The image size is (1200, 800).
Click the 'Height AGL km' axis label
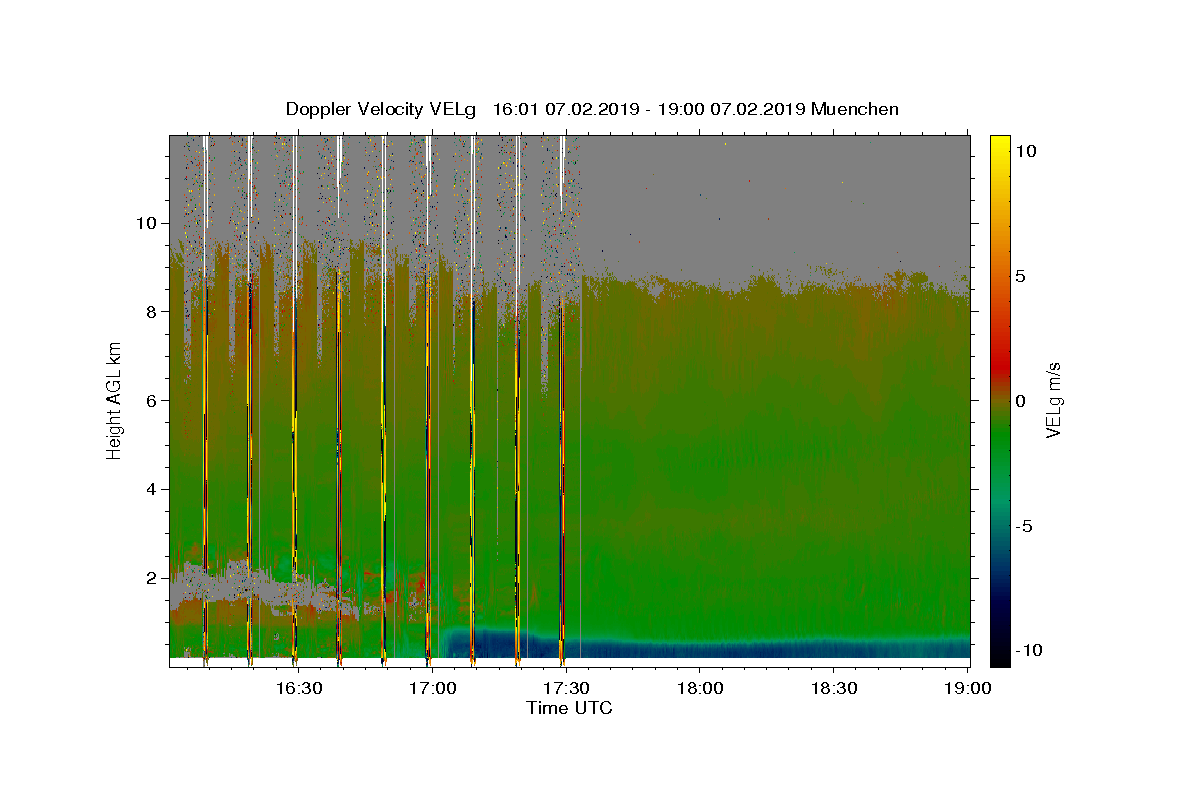pos(115,400)
